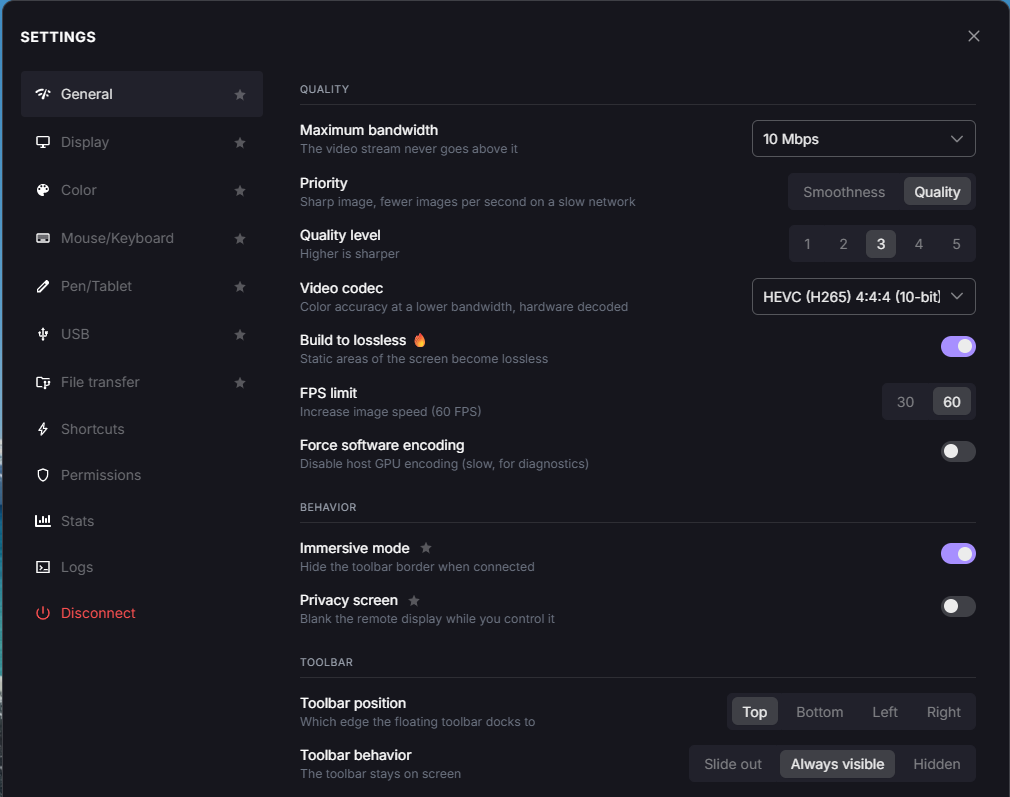Set Quality level to 1
Screen dimensions: 1010x797
(x=807, y=244)
